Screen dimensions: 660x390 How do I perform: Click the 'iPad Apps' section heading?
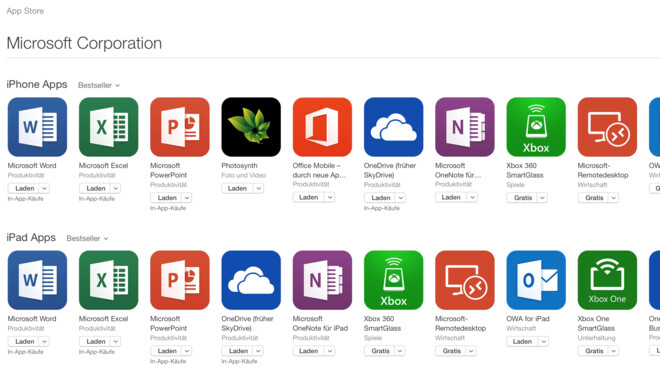tap(31, 238)
